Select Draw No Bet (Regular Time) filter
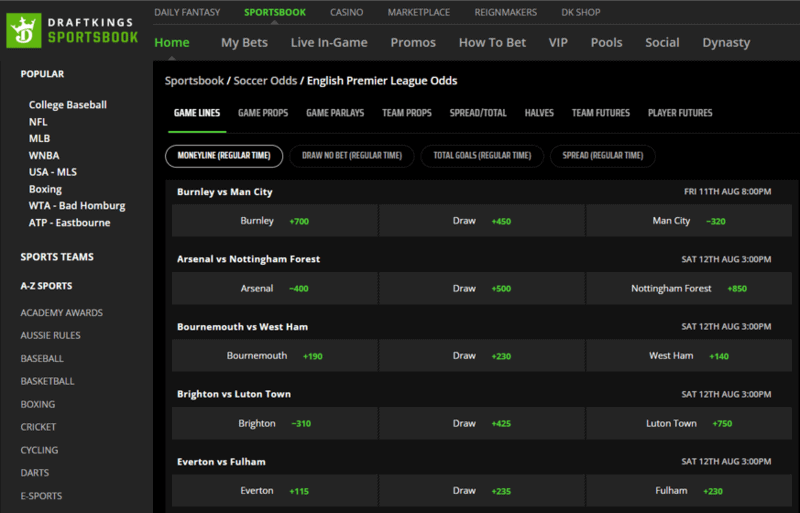Screen dimensions: 800x513 (352, 156)
